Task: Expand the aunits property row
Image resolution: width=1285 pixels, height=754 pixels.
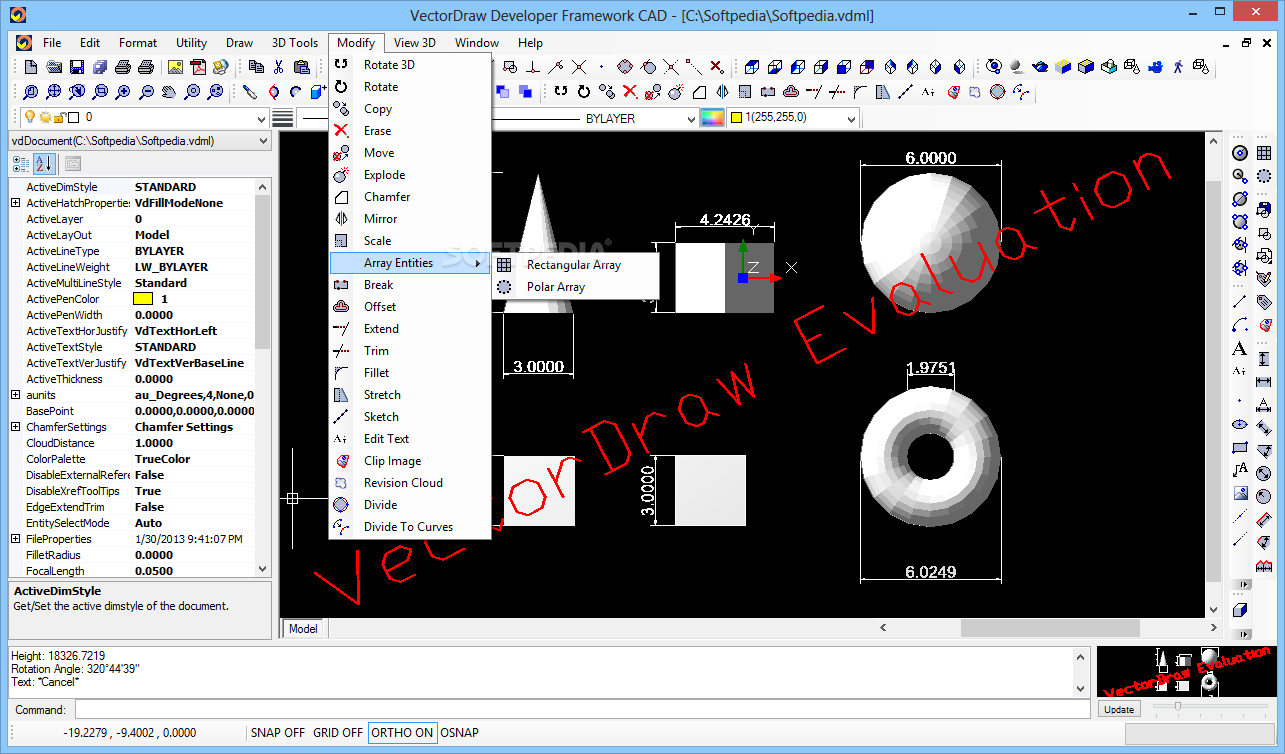Action: [16, 395]
